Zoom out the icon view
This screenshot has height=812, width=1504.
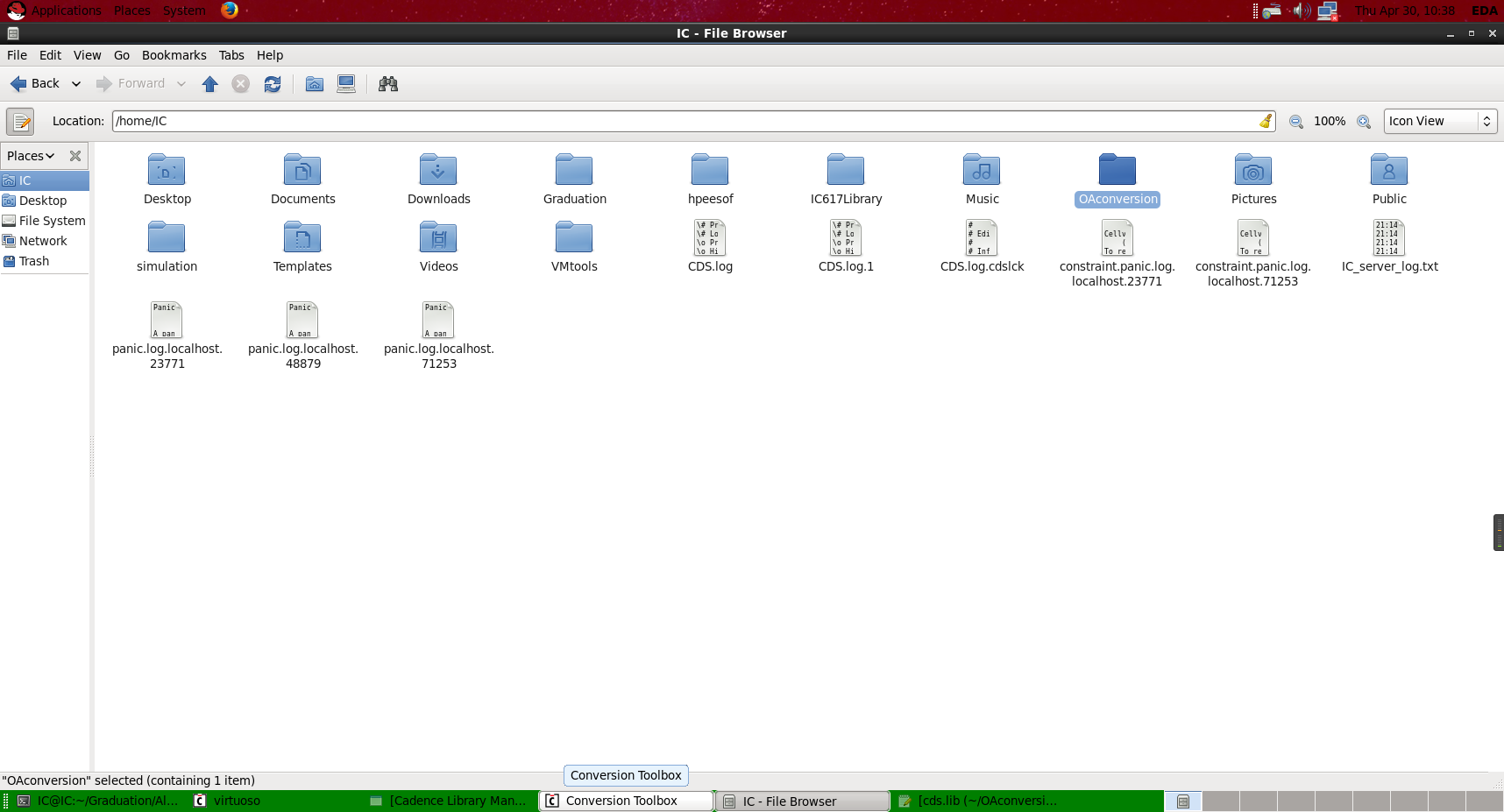click(x=1295, y=122)
